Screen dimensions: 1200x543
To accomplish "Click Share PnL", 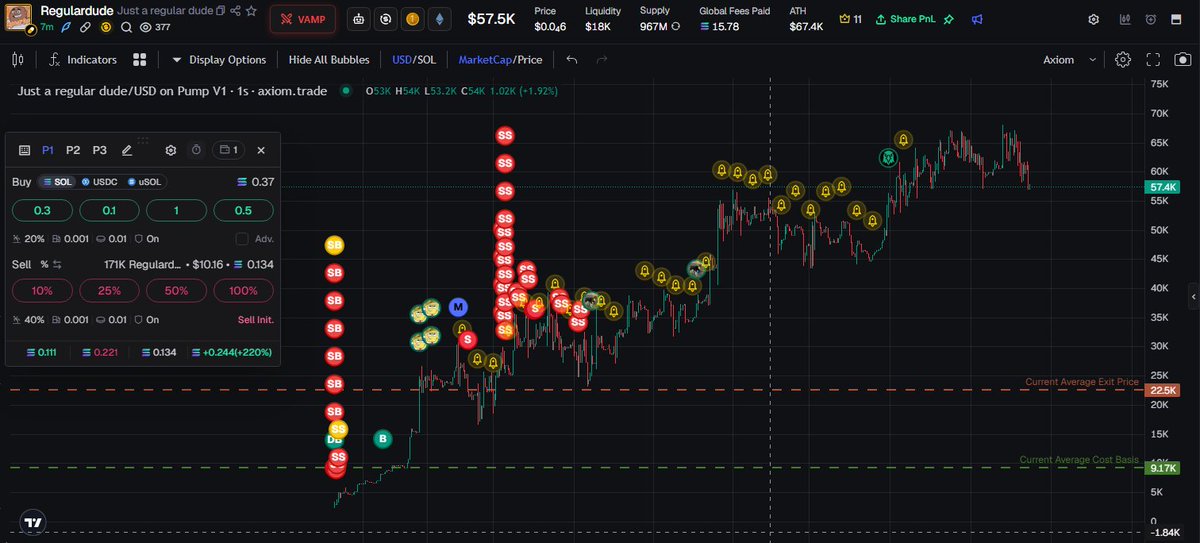I will (907, 19).
